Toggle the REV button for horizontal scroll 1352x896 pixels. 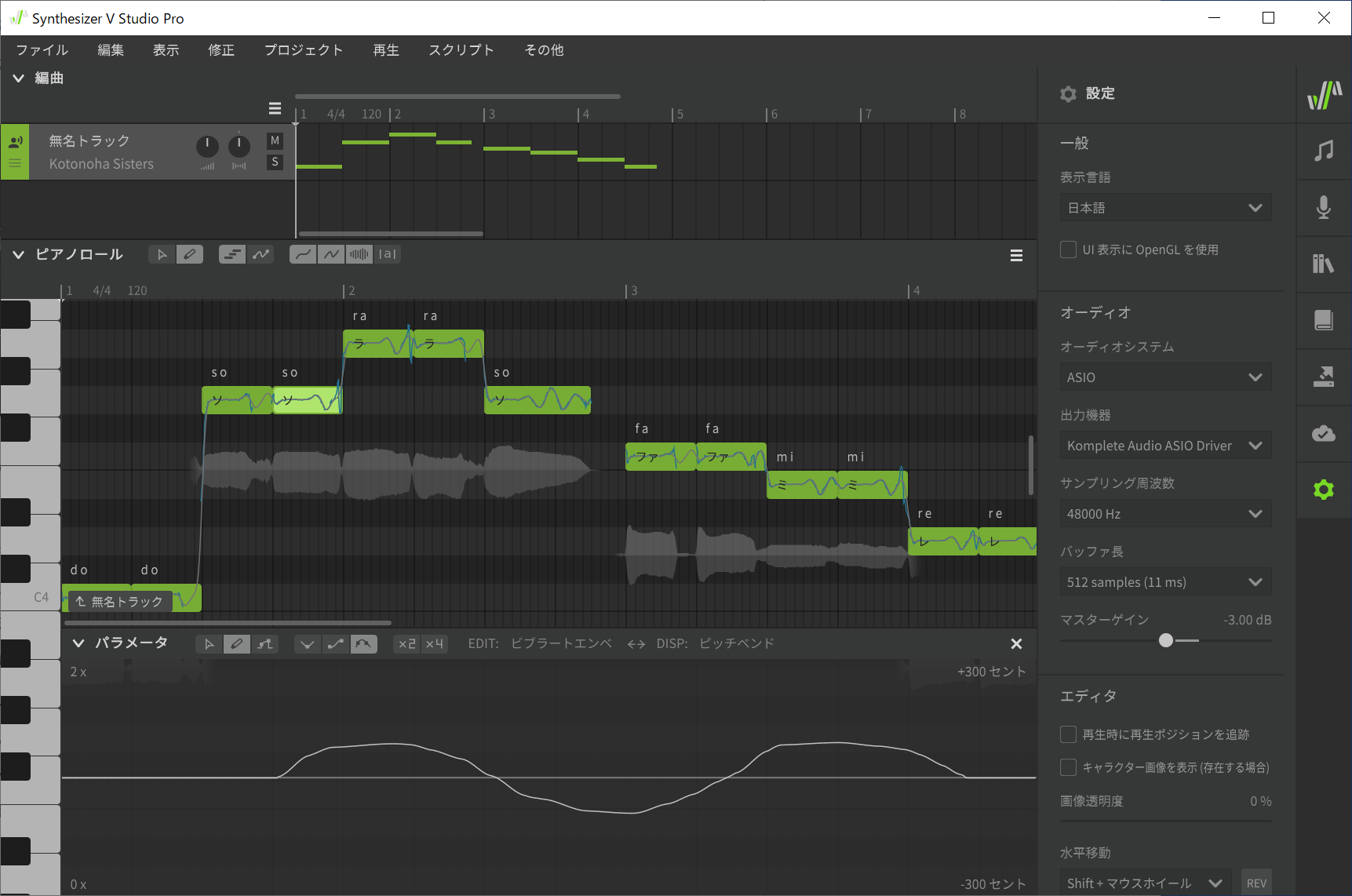pos(1256,883)
